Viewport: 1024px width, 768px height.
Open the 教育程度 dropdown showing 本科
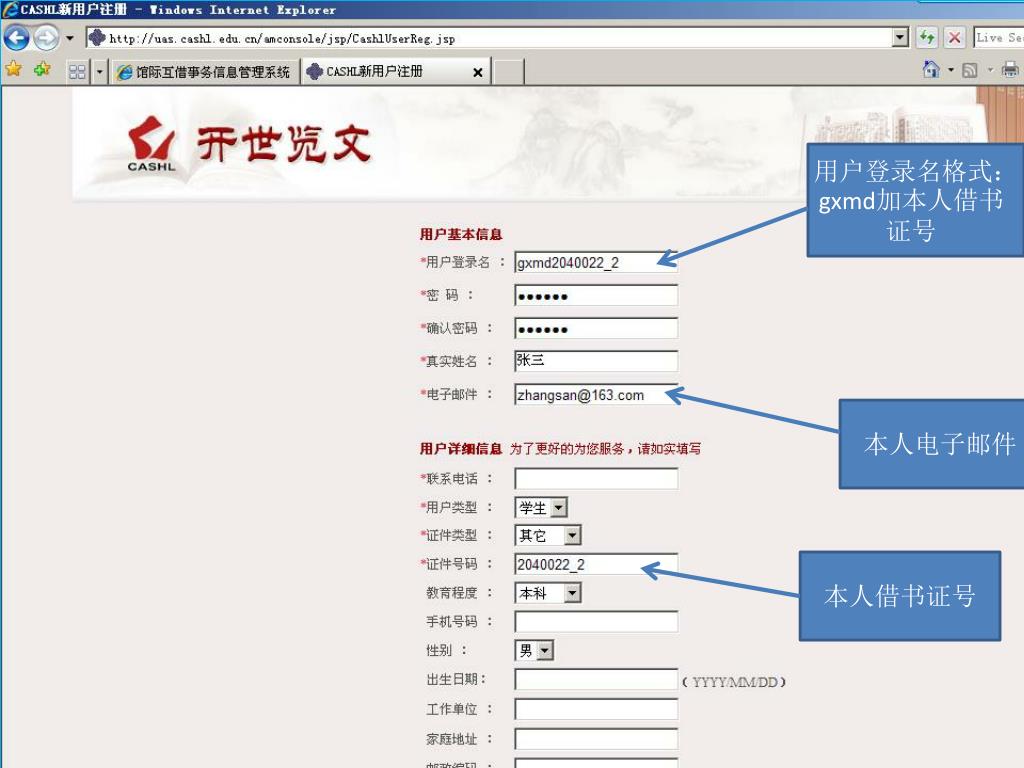[548, 593]
